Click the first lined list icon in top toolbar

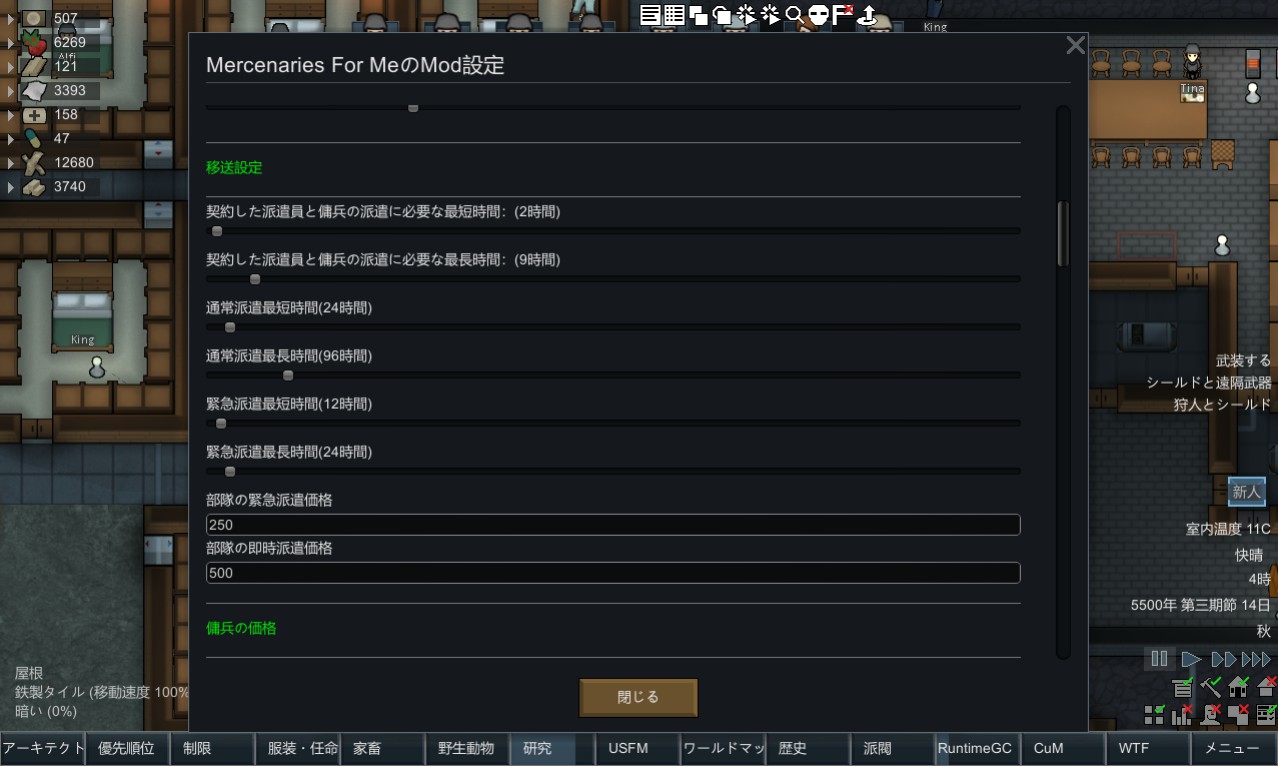click(x=651, y=14)
